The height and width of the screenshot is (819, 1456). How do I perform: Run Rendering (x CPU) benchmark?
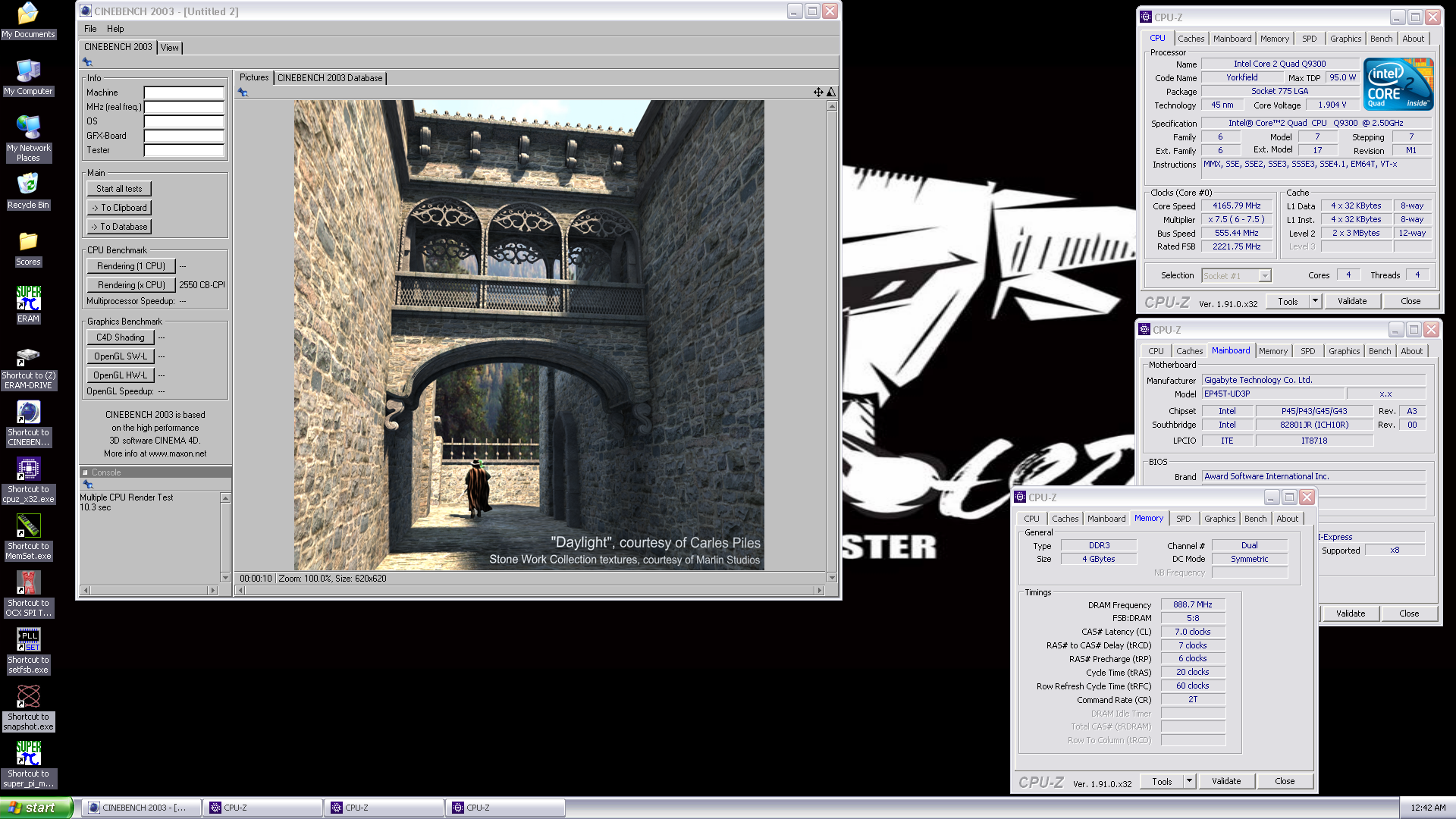click(131, 285)
